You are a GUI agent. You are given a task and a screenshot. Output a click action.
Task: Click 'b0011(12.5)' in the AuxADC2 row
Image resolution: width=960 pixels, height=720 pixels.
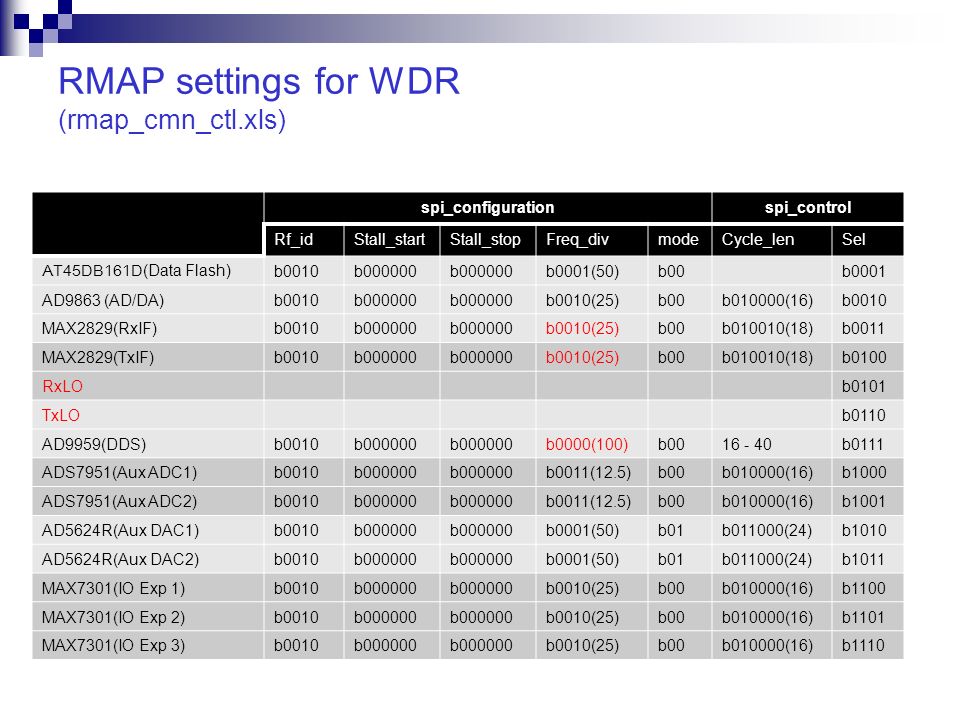click(588, 501)
